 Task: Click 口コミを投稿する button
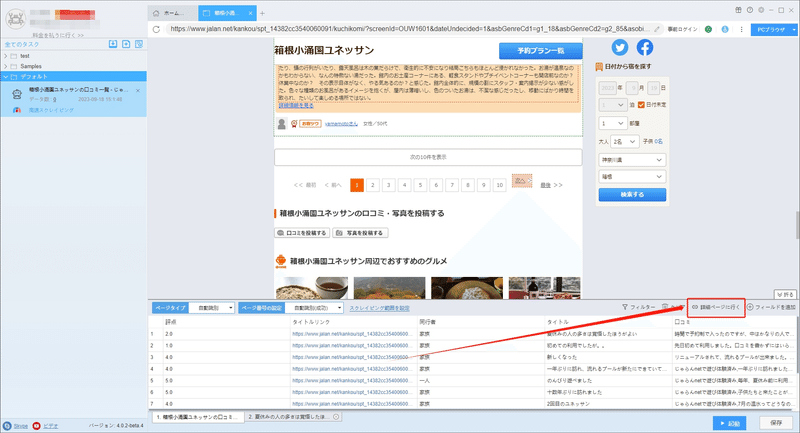coord(302,233)
